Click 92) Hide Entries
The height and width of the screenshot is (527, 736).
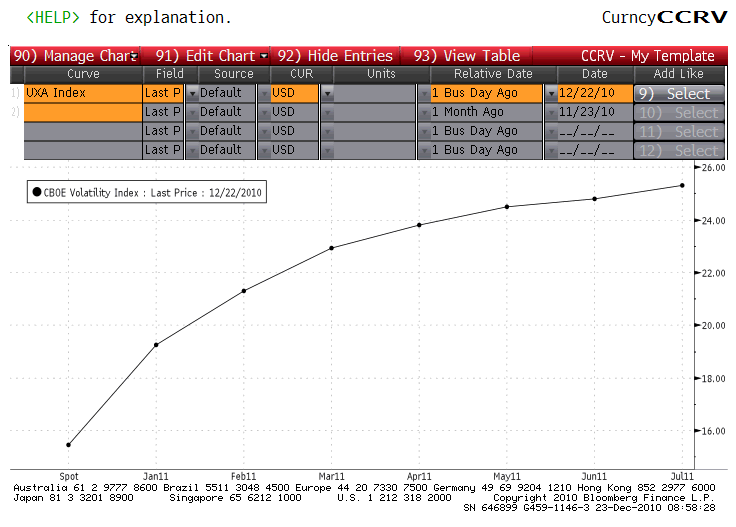(x=335, y=56)
